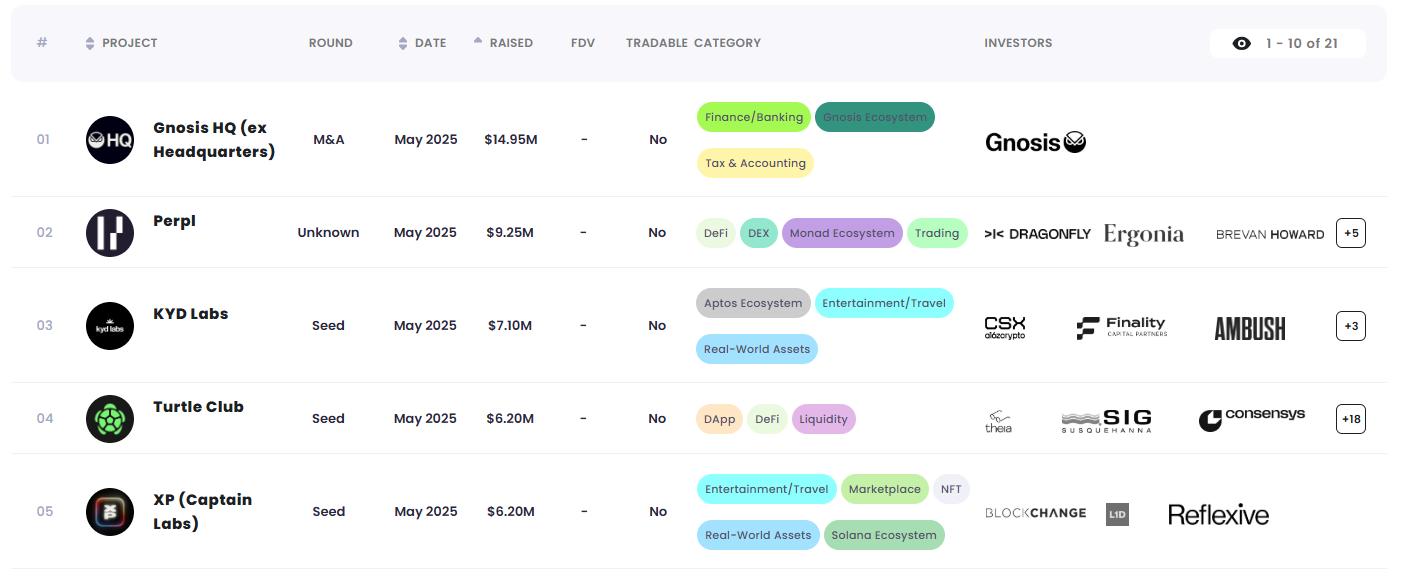Filter by the Monad Ecosystem tag
Image resolution: width=1402 pixels, height=584 pixels.
pyautogui.click(x=842, y=233)
